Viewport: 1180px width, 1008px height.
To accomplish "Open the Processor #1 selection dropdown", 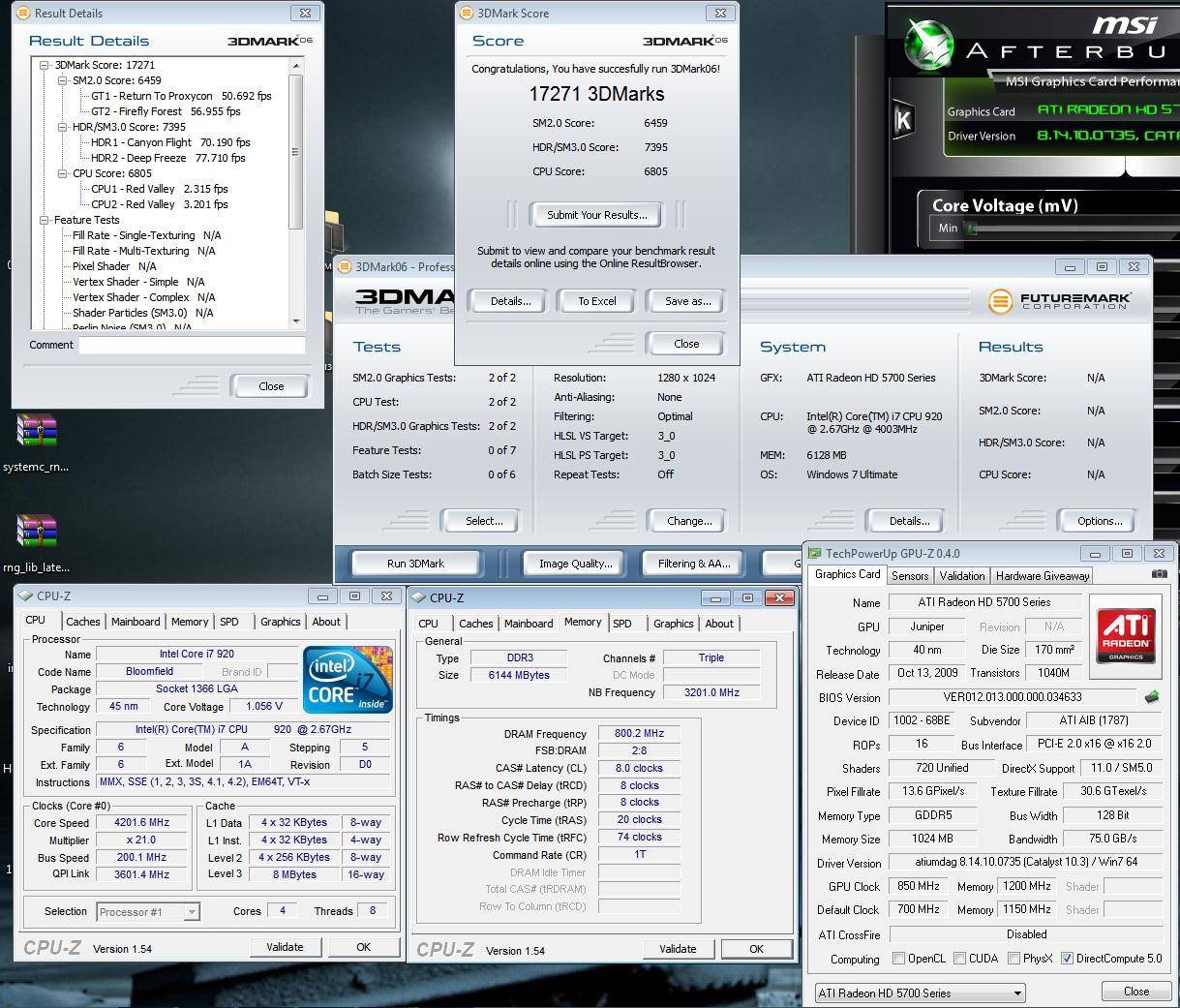I will click(148, 911).
